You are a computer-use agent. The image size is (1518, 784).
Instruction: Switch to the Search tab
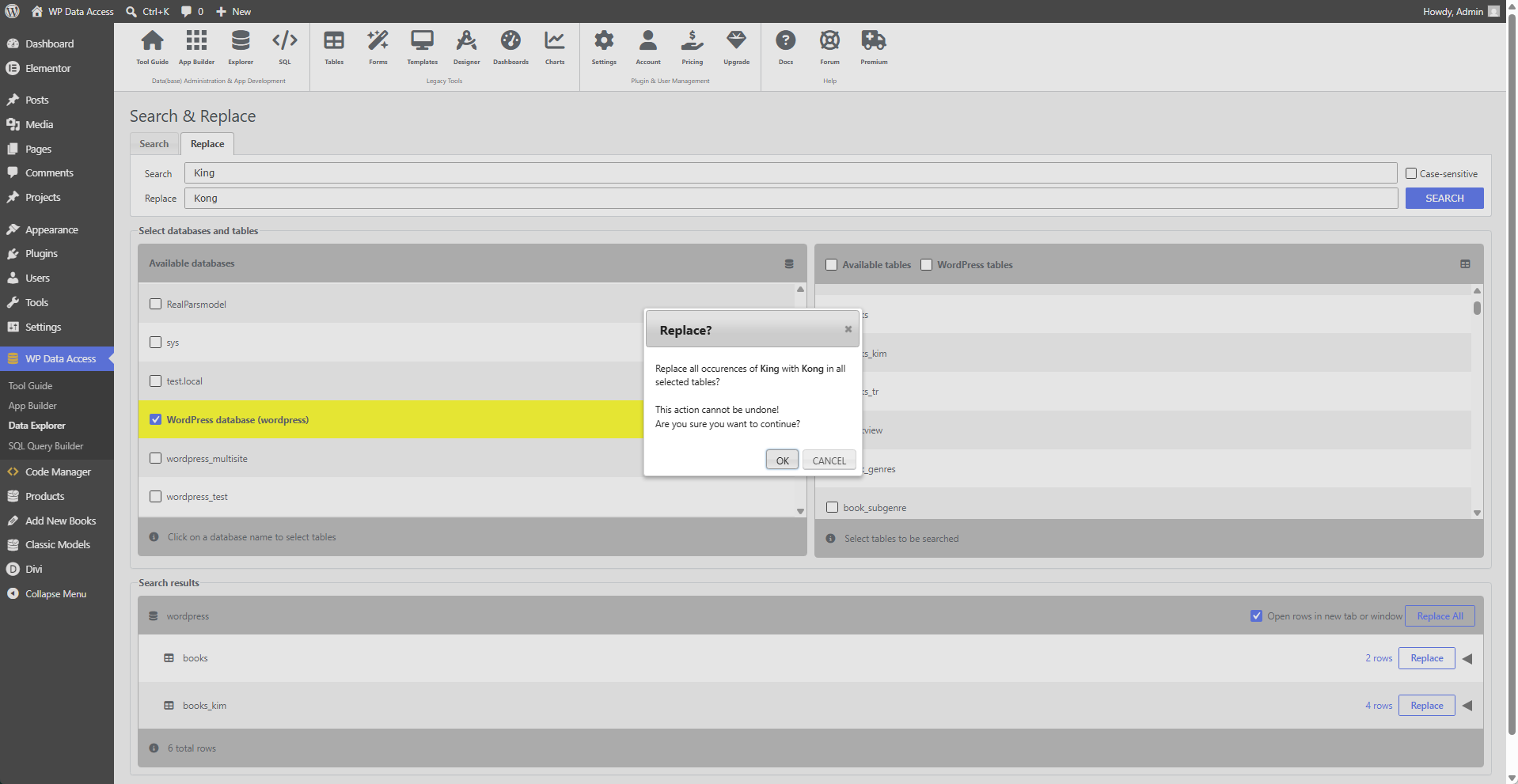click(x=154, y=144)
